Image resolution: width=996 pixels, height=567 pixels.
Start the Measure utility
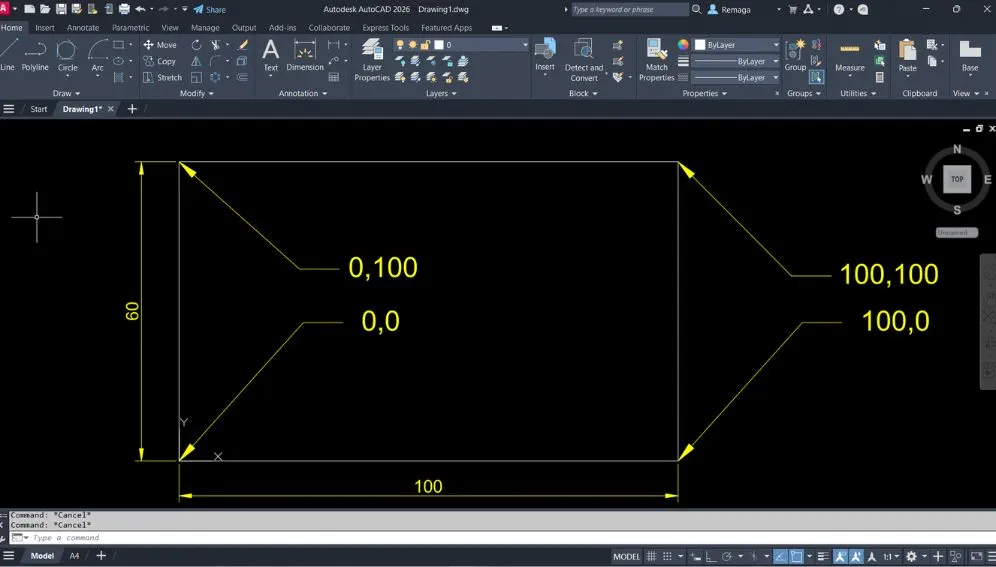(x=850, y=54)
